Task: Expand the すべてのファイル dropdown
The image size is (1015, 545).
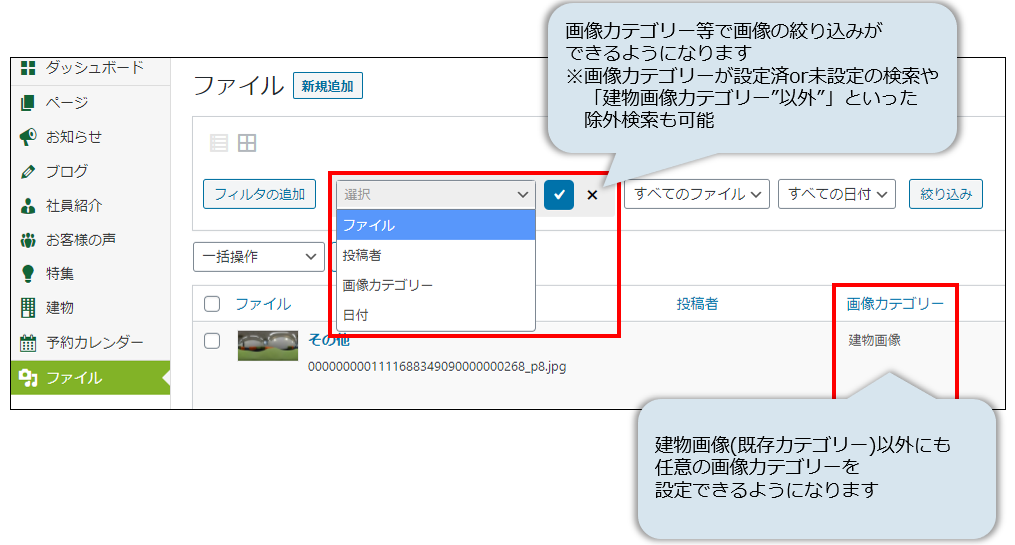Action: tap(696, 194)
